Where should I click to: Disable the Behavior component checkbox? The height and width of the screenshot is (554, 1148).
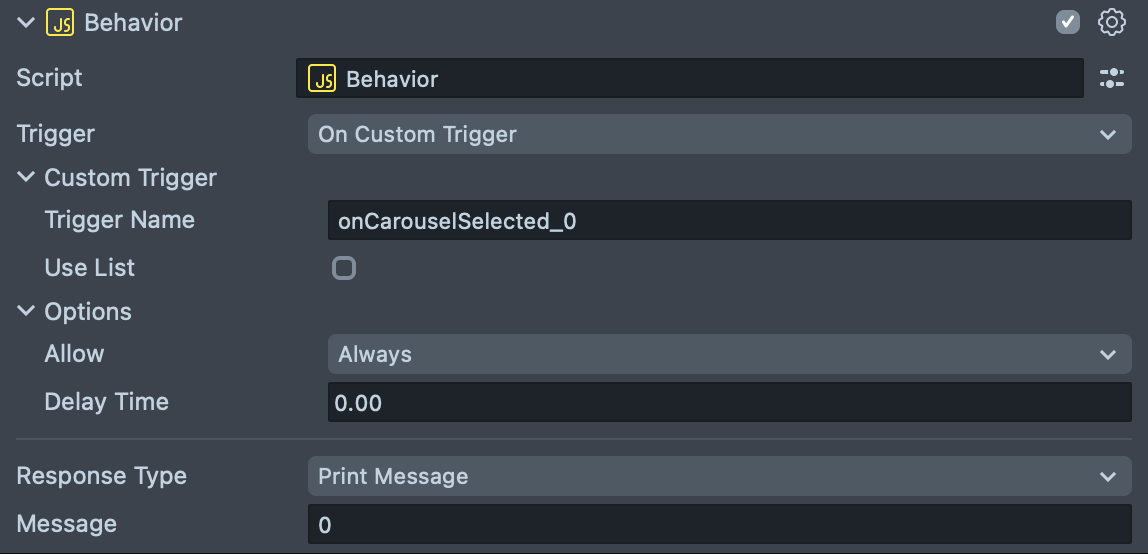pyautogui.click(x=1068, y=23)
